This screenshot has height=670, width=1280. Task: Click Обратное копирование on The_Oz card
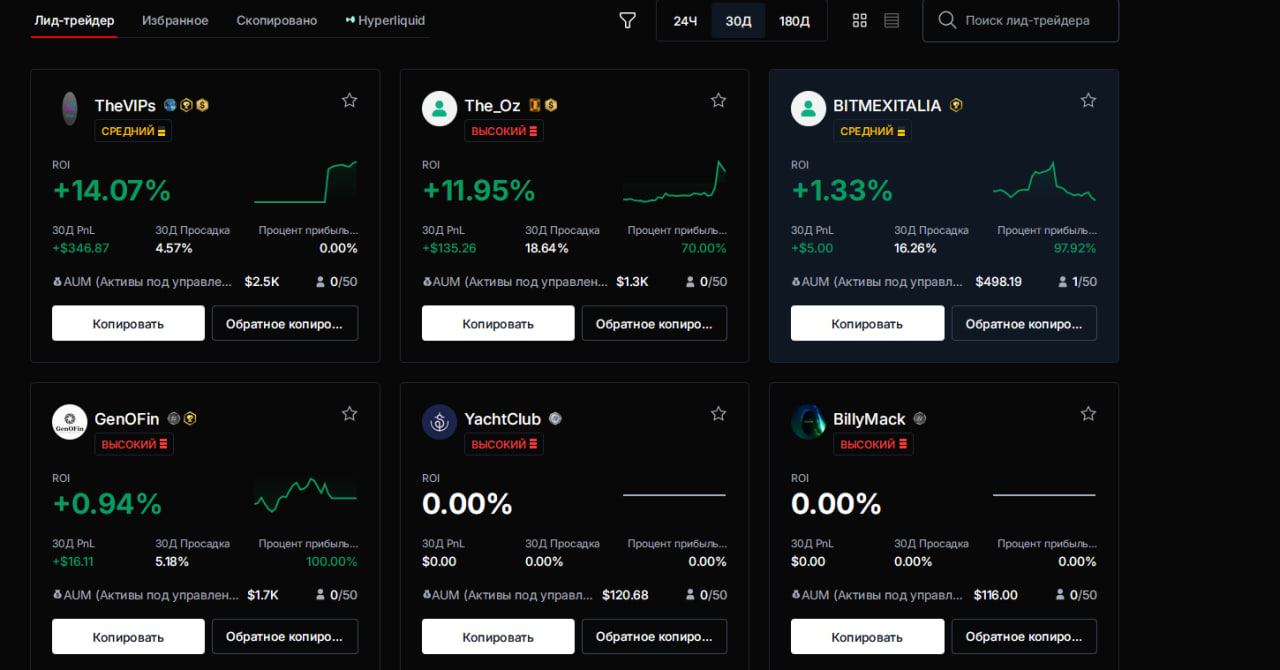tap(654, 323)
